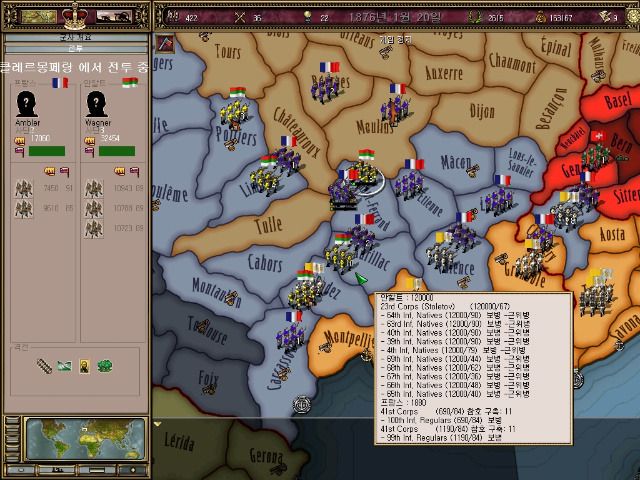Open the map thumbnail button left of crown
The height and width of the screenshot is (480, 640).
pos(39,17)
